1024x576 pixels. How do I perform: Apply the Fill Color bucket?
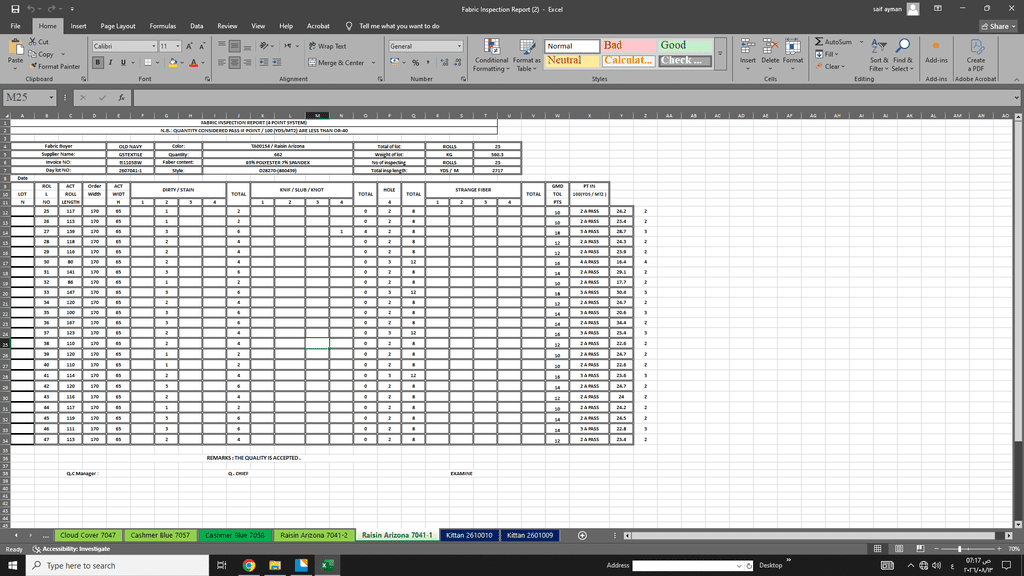pos(173,63)
